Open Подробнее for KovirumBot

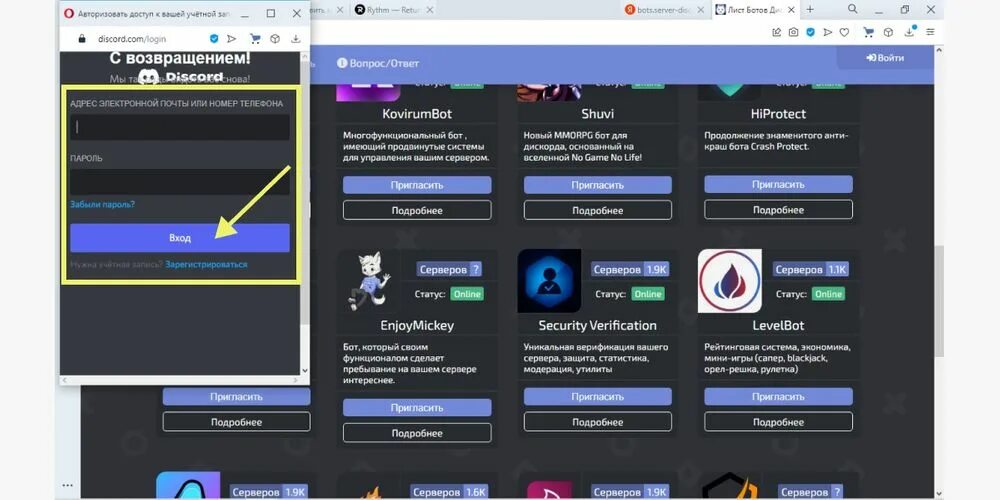pyautogui.click(x=417, y=210)
